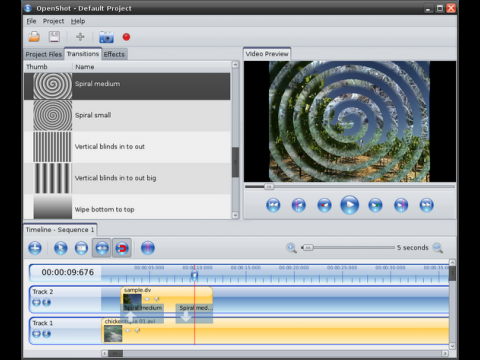
Task: Toggle Track 1 audio mute icon
Action: (x=47, y=334)
